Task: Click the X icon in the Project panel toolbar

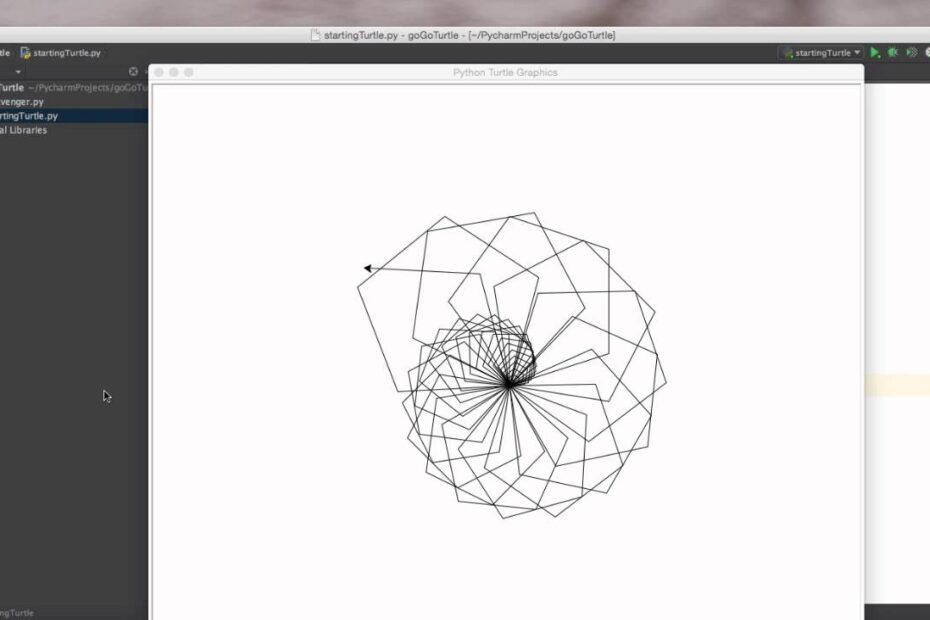Action: tap(133, 71)
